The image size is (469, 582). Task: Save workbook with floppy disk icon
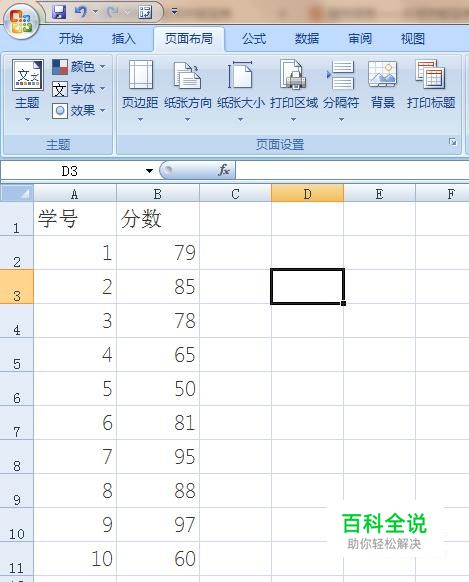click(x=59, y=12)
